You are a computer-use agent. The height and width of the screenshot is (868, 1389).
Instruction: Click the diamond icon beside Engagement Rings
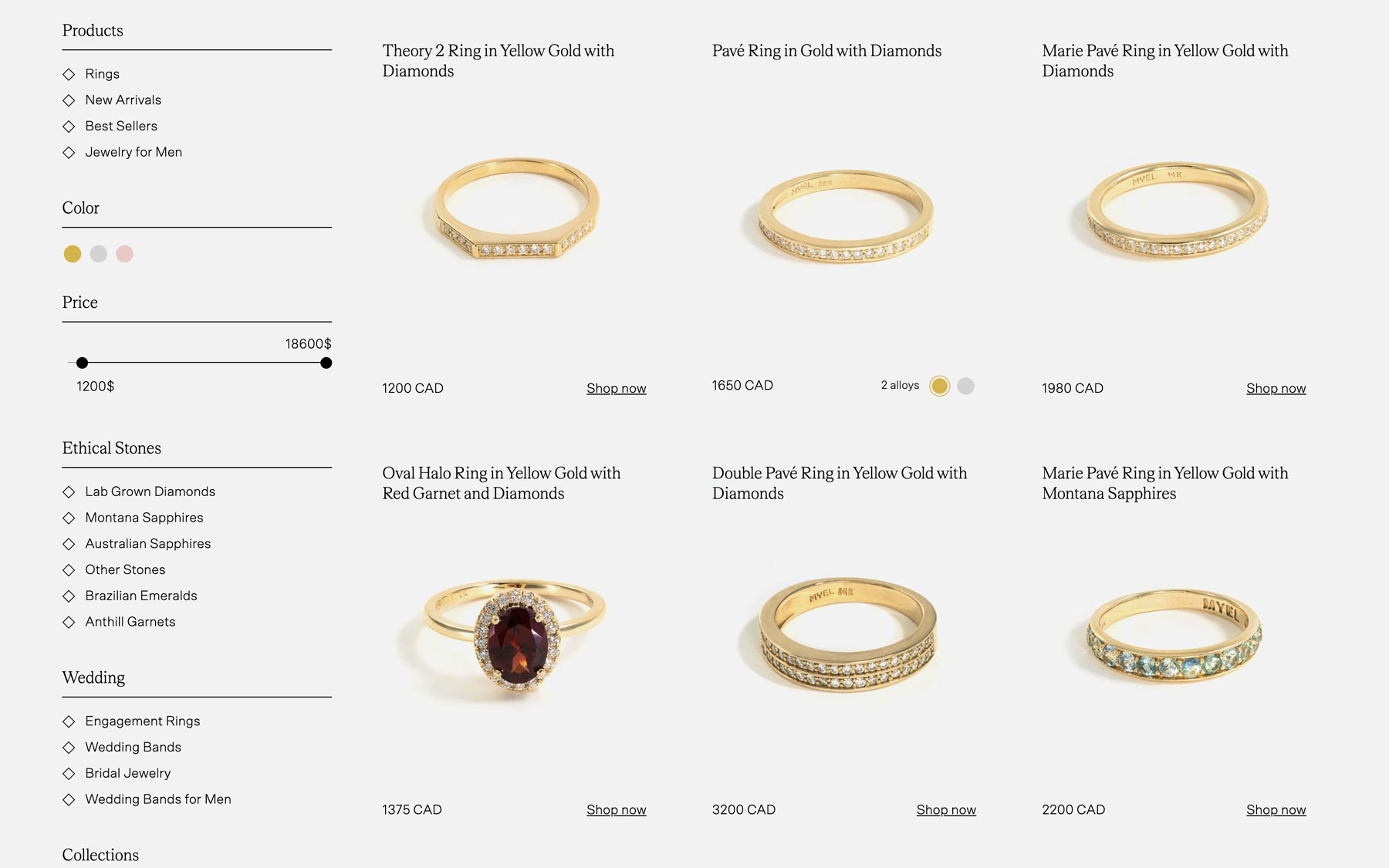[x=69, y=721]
